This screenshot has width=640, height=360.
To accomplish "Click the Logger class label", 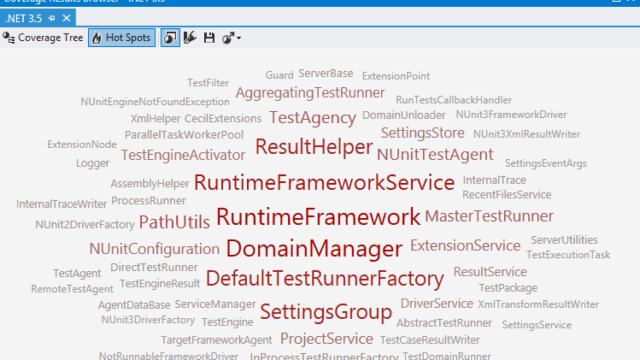I will pyautogui.click(x=93, y=163).
